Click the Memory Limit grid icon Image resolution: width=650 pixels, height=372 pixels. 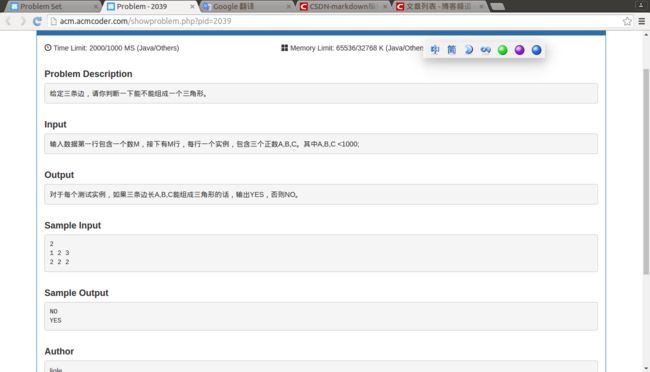tap(284, 48)
